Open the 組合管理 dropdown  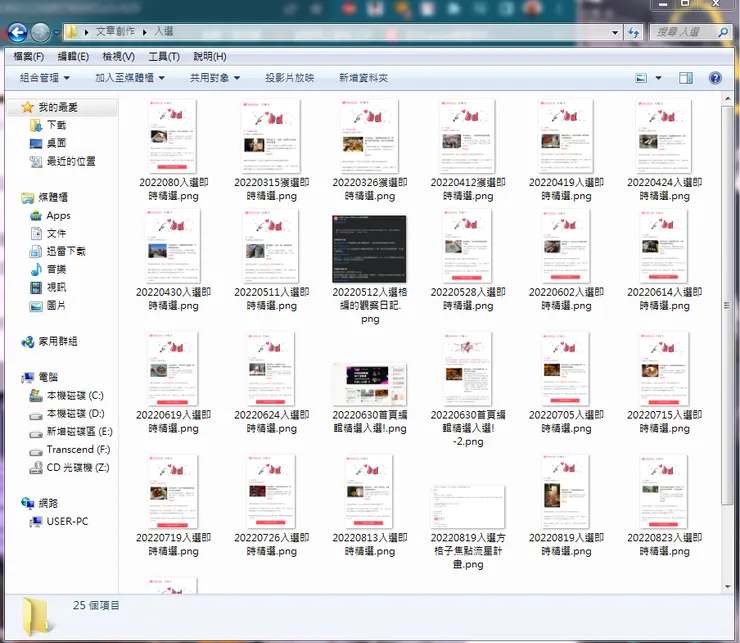45,78
